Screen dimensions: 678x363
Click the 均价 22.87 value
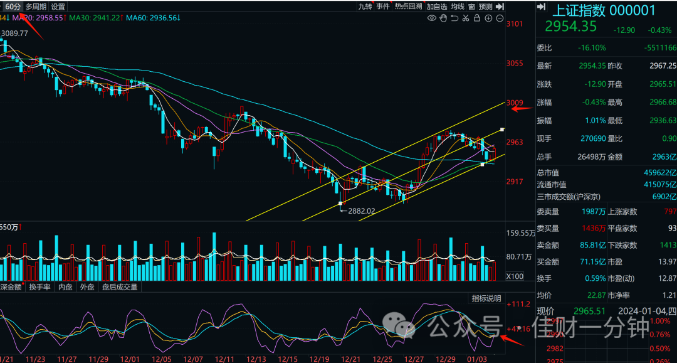click(x=596, y=296)
